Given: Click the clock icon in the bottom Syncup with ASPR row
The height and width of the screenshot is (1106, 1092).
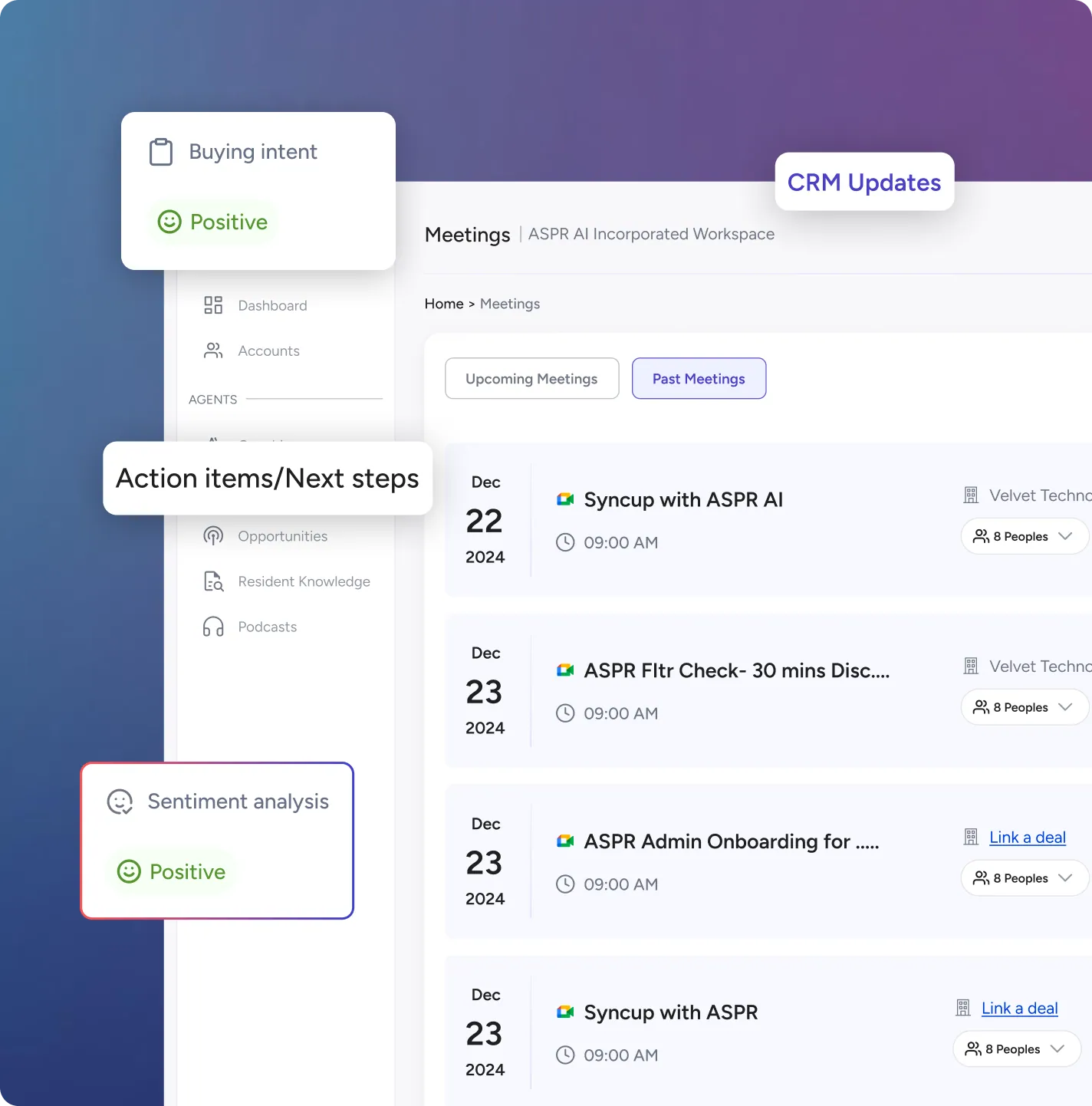Looking at the screenshot, I should (565, 1055).
